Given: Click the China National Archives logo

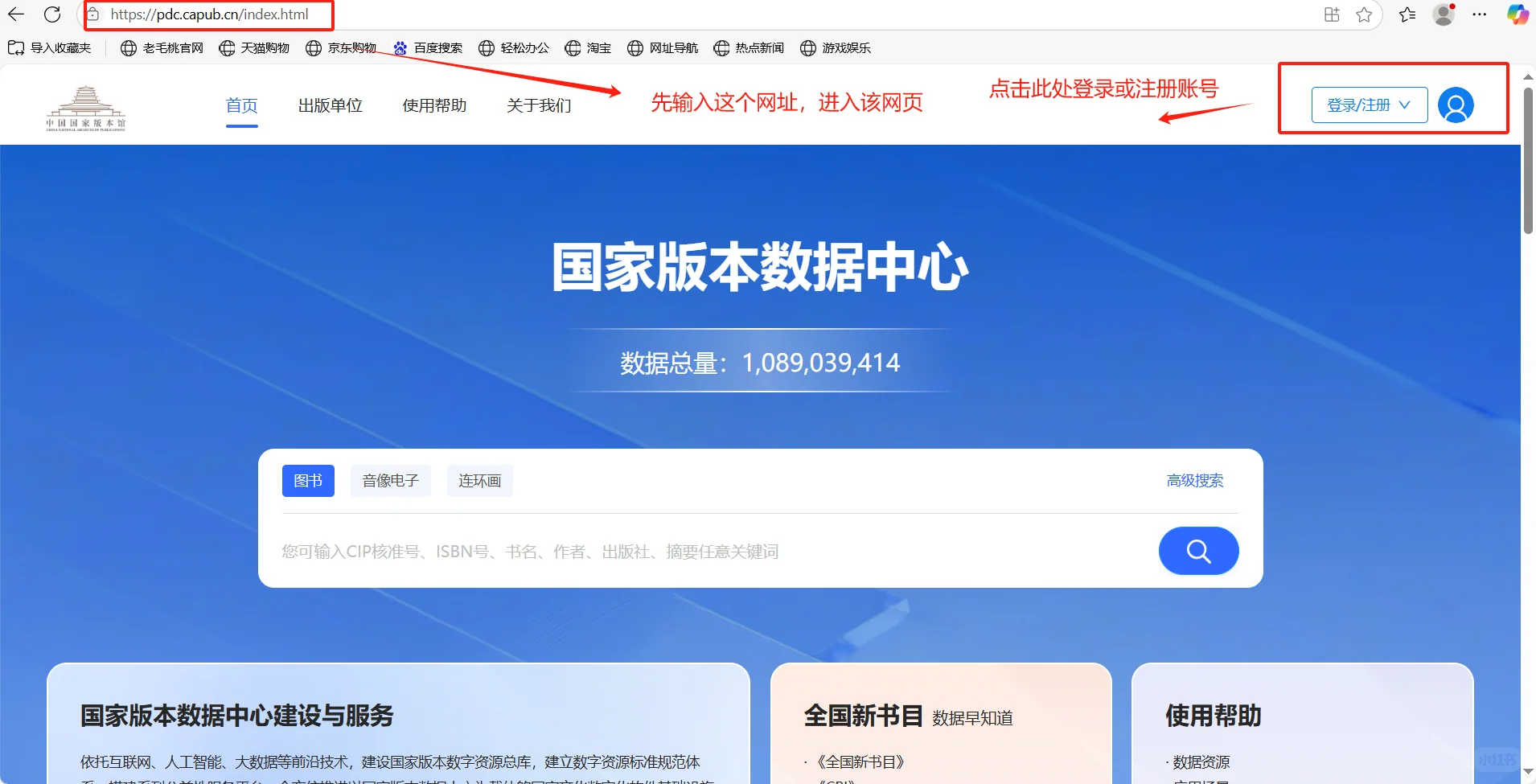Looking at the screenshot, I should tap(86, 108).
